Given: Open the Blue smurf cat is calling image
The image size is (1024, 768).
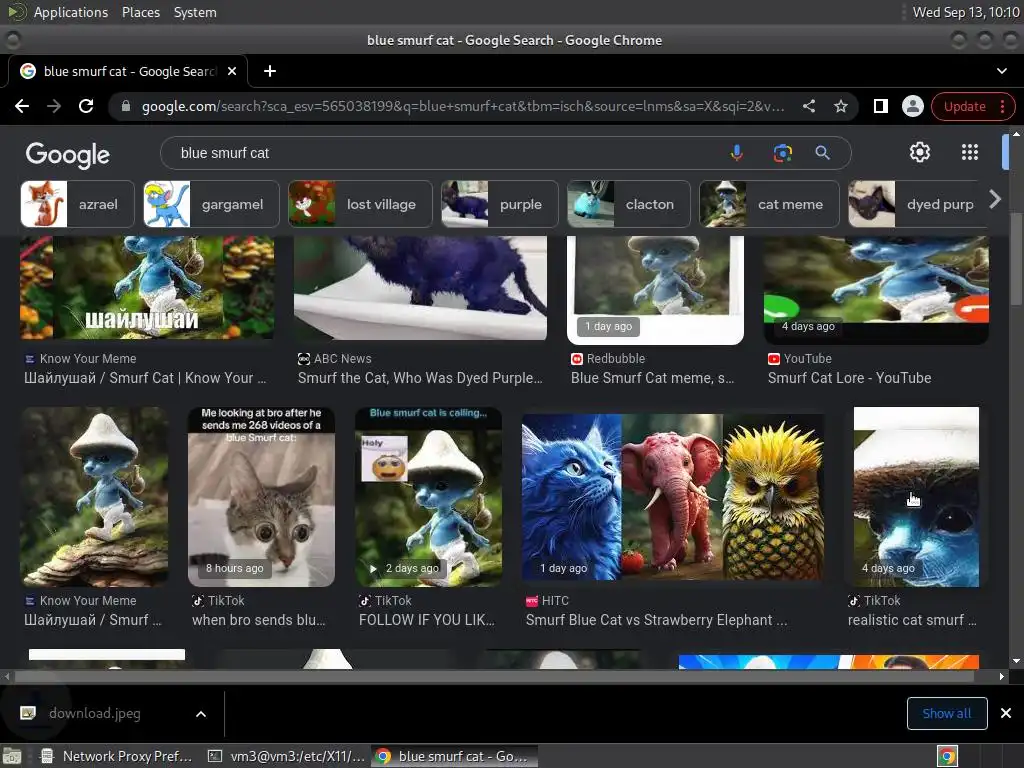Looking at the screenshot, I should (x=428, y=496).
